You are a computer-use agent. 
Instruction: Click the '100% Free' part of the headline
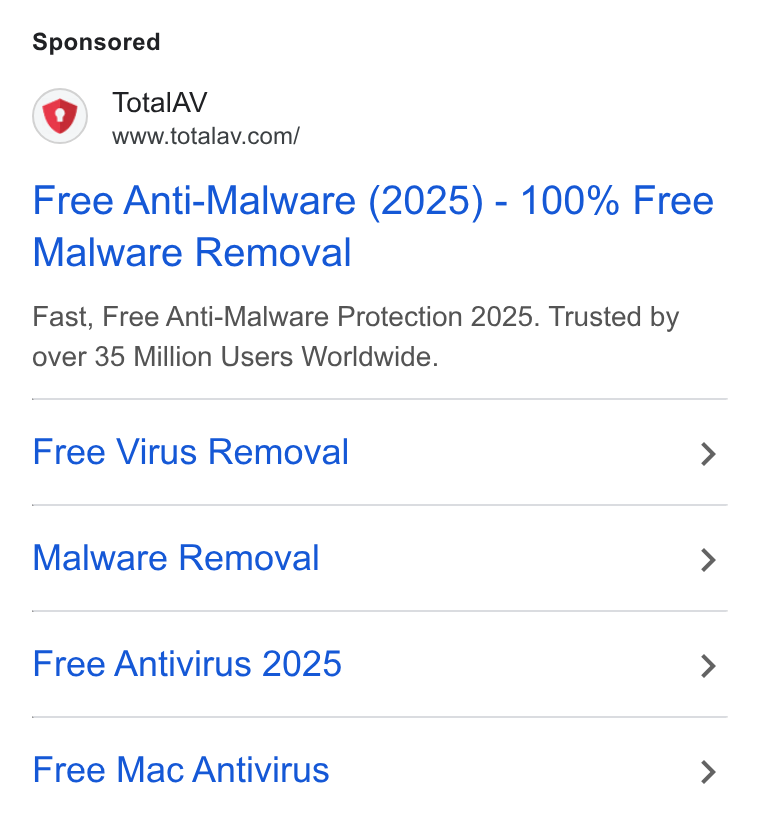click(x=617, y=201)
